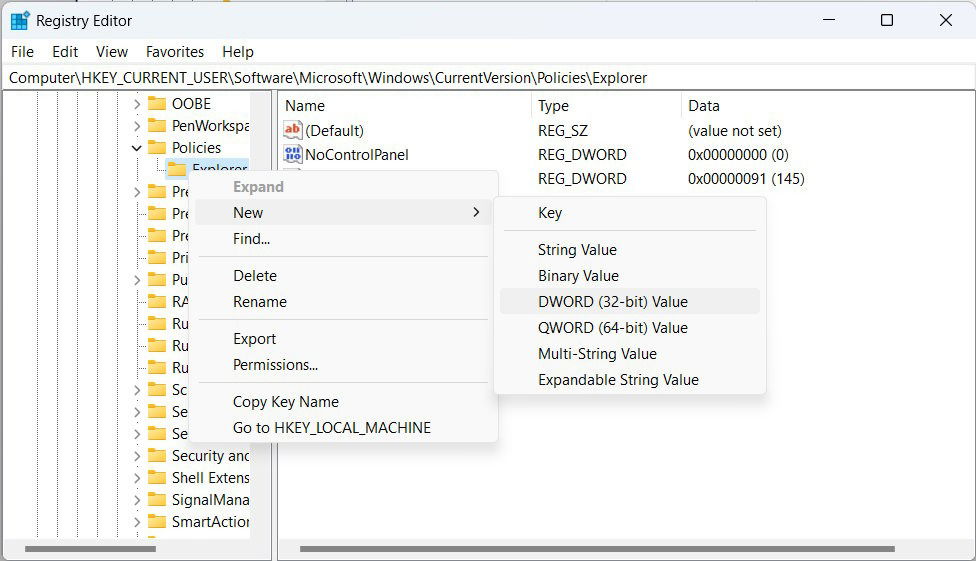Click the registry path address bar
976x561 pixels.
pyautogui.click(x=488, y=78)
